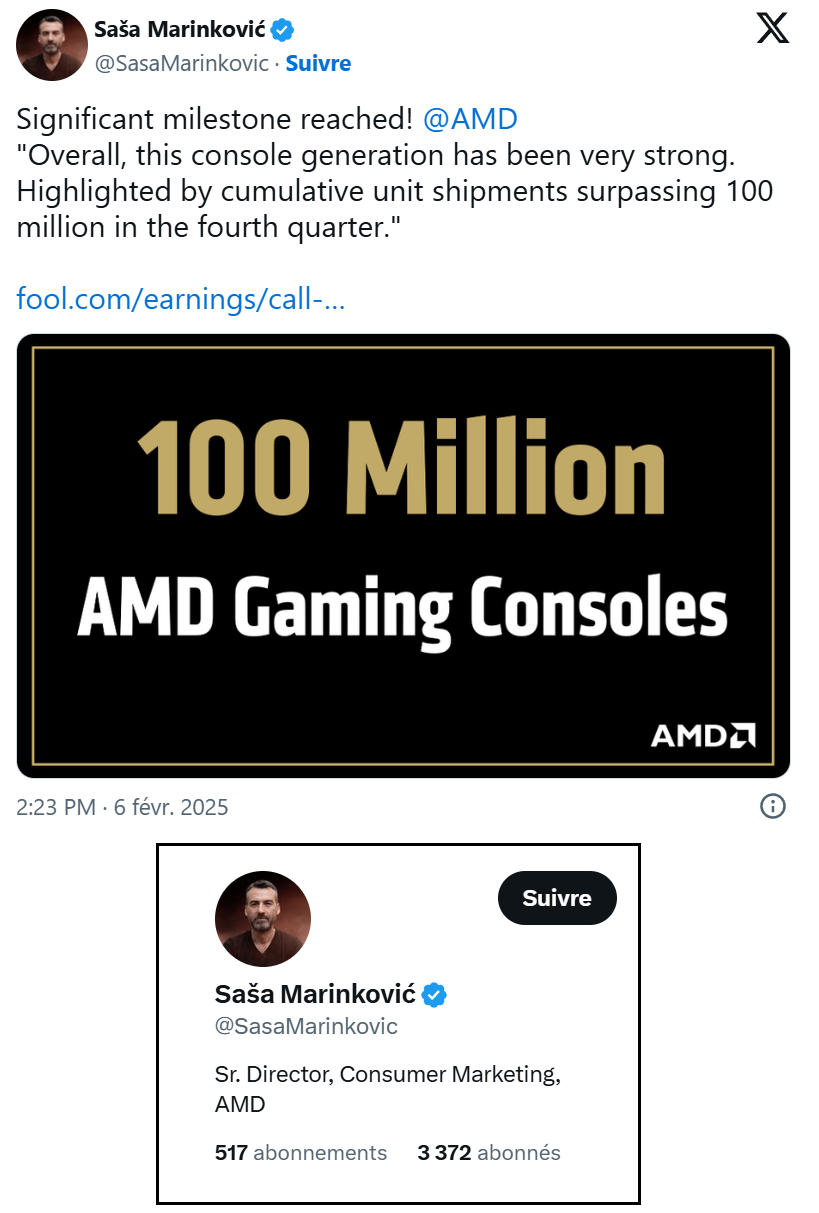The image size is (819, 1213).
Task: Click the 2:23 PM · 6 févr. 2025 timestamp
Action: [123, 807]
